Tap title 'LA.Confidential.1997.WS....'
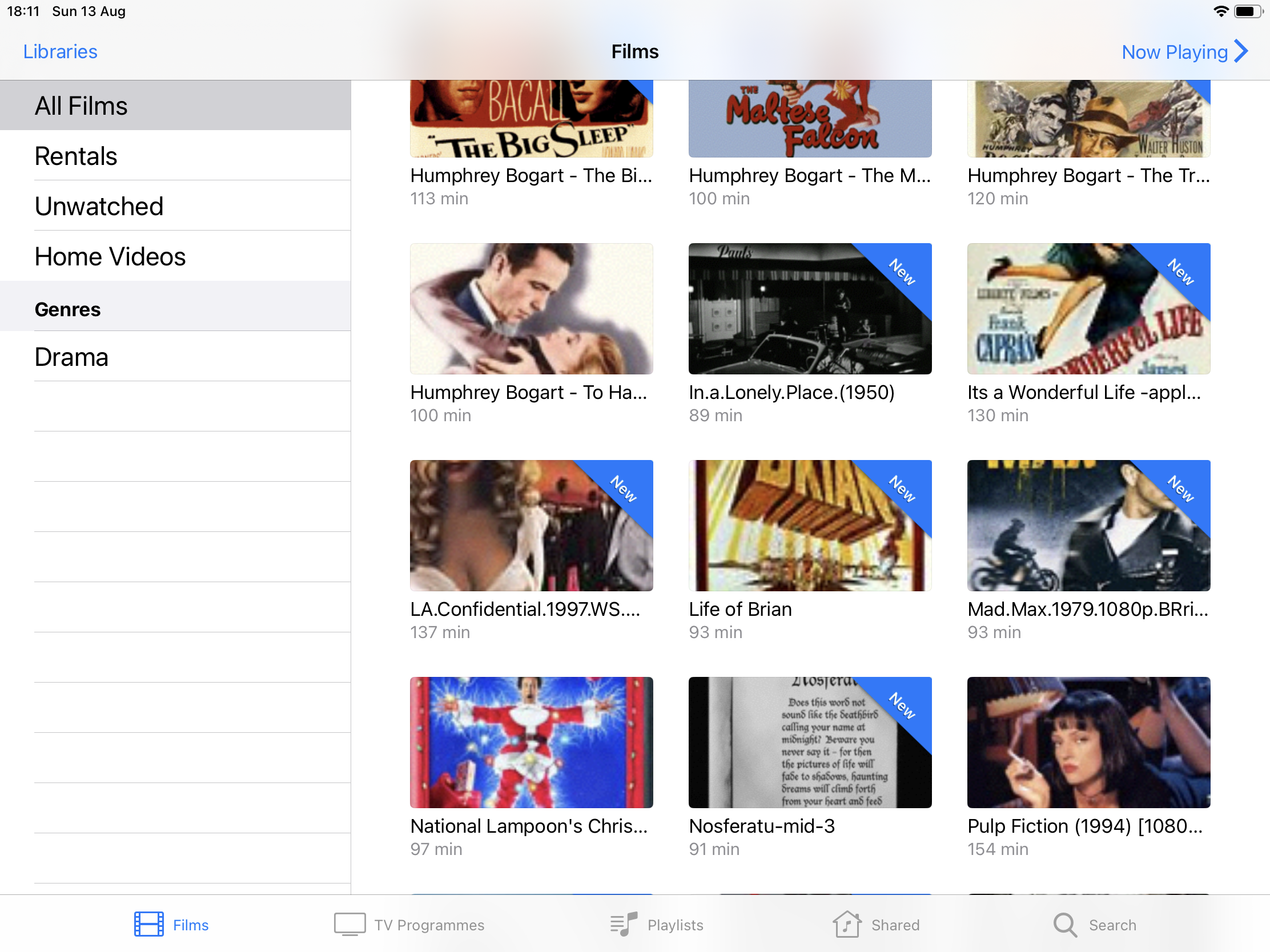This screenshot has width=1270, height=952. pyautogui.click(x=525, y=610)
